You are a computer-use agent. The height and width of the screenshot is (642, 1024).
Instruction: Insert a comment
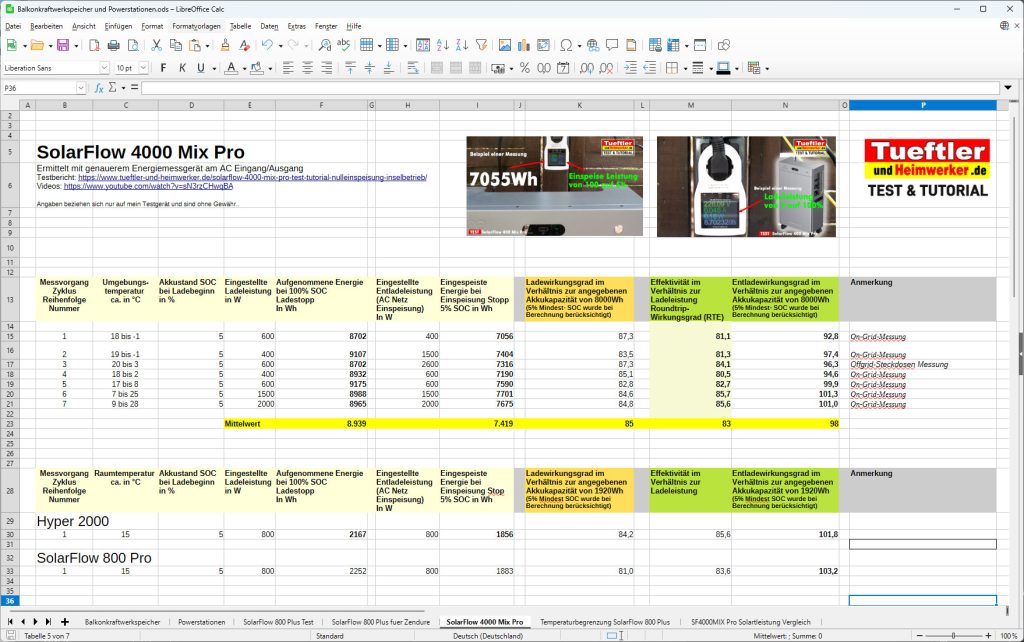[612, 45]
